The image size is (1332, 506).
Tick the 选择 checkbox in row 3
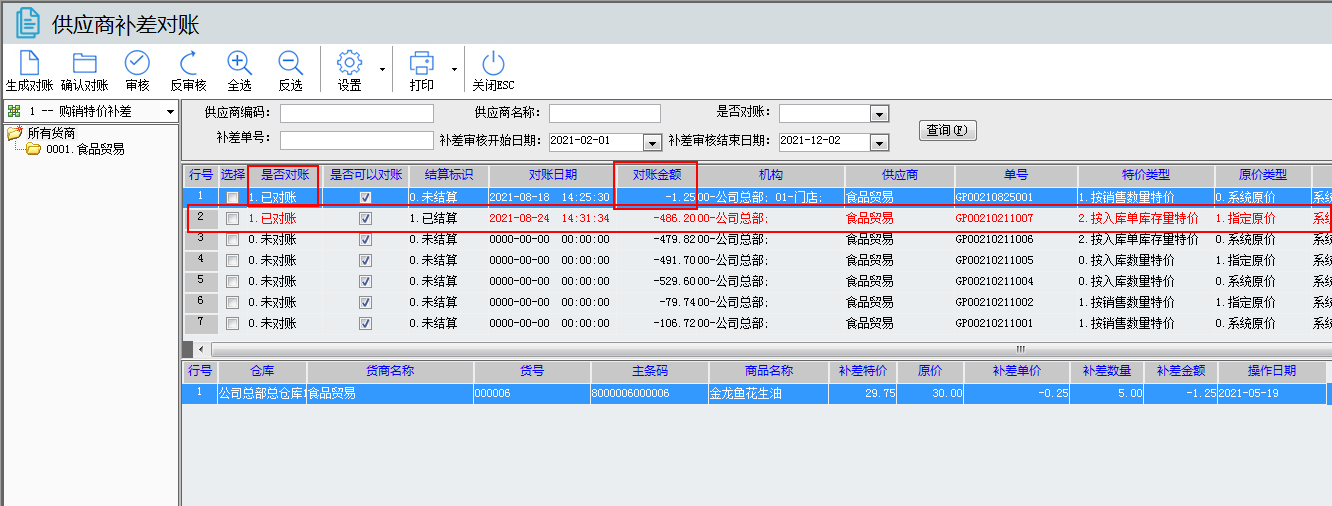pos(232,239)
